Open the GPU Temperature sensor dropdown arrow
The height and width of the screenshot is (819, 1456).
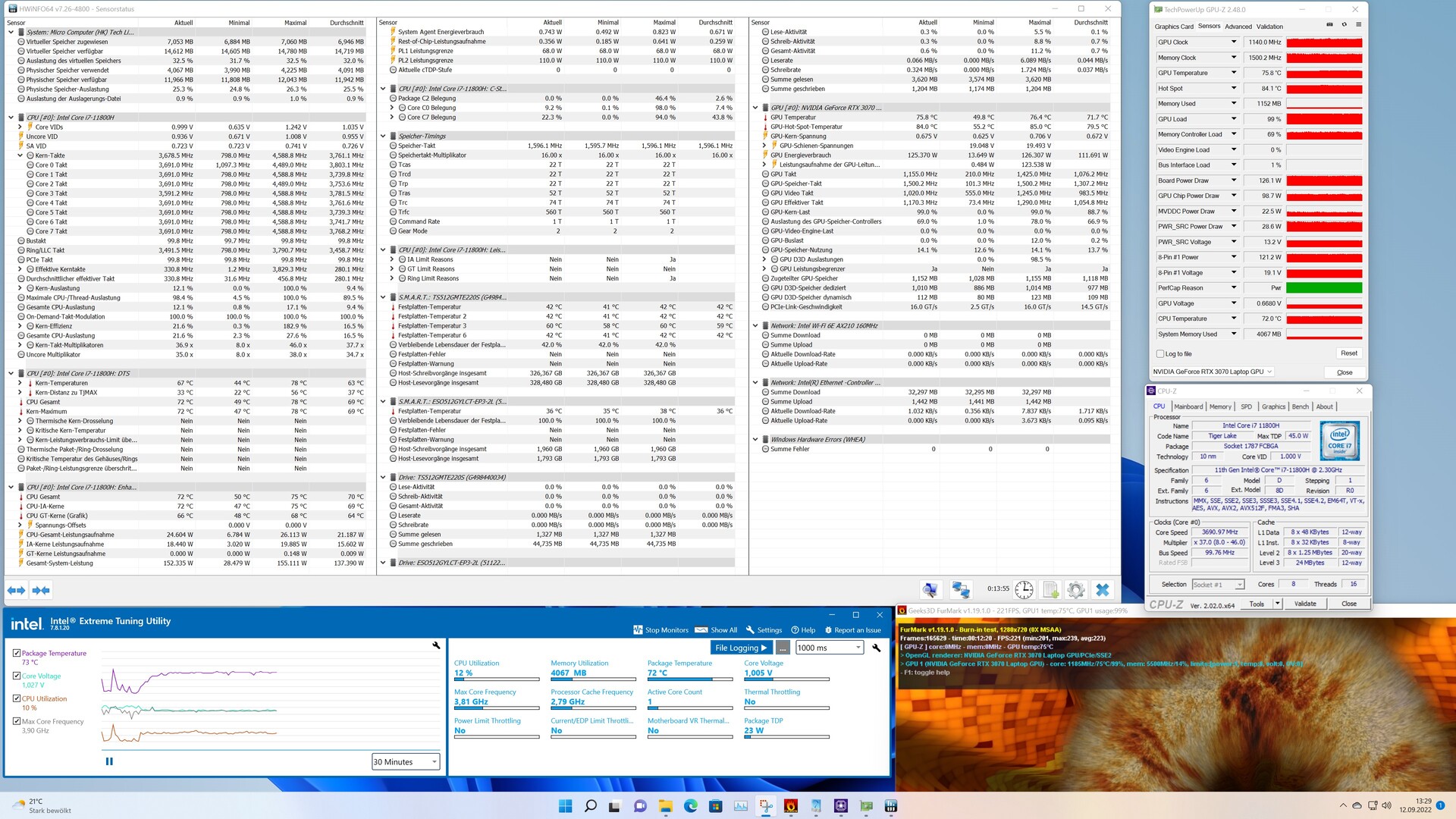[x=1234, y=73]
